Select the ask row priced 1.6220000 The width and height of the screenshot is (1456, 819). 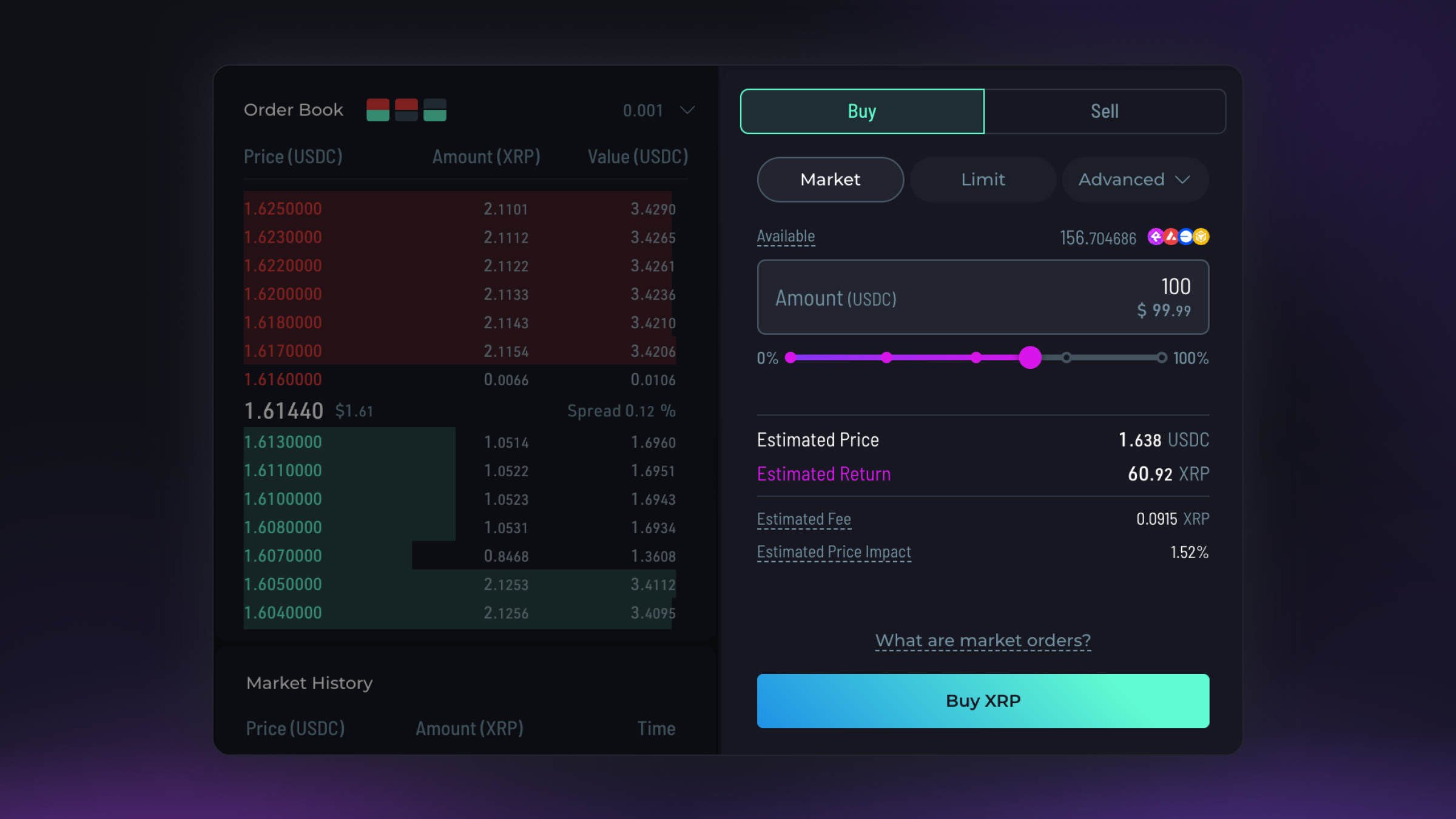pyautogui.click(x=460, y=266)
